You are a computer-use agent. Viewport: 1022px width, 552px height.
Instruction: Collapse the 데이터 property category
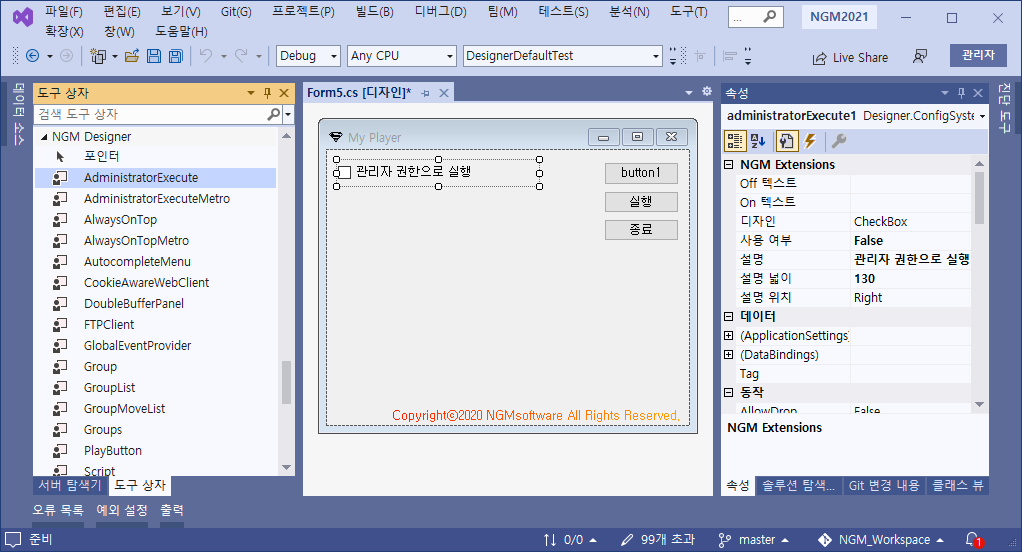click(729, 317)
